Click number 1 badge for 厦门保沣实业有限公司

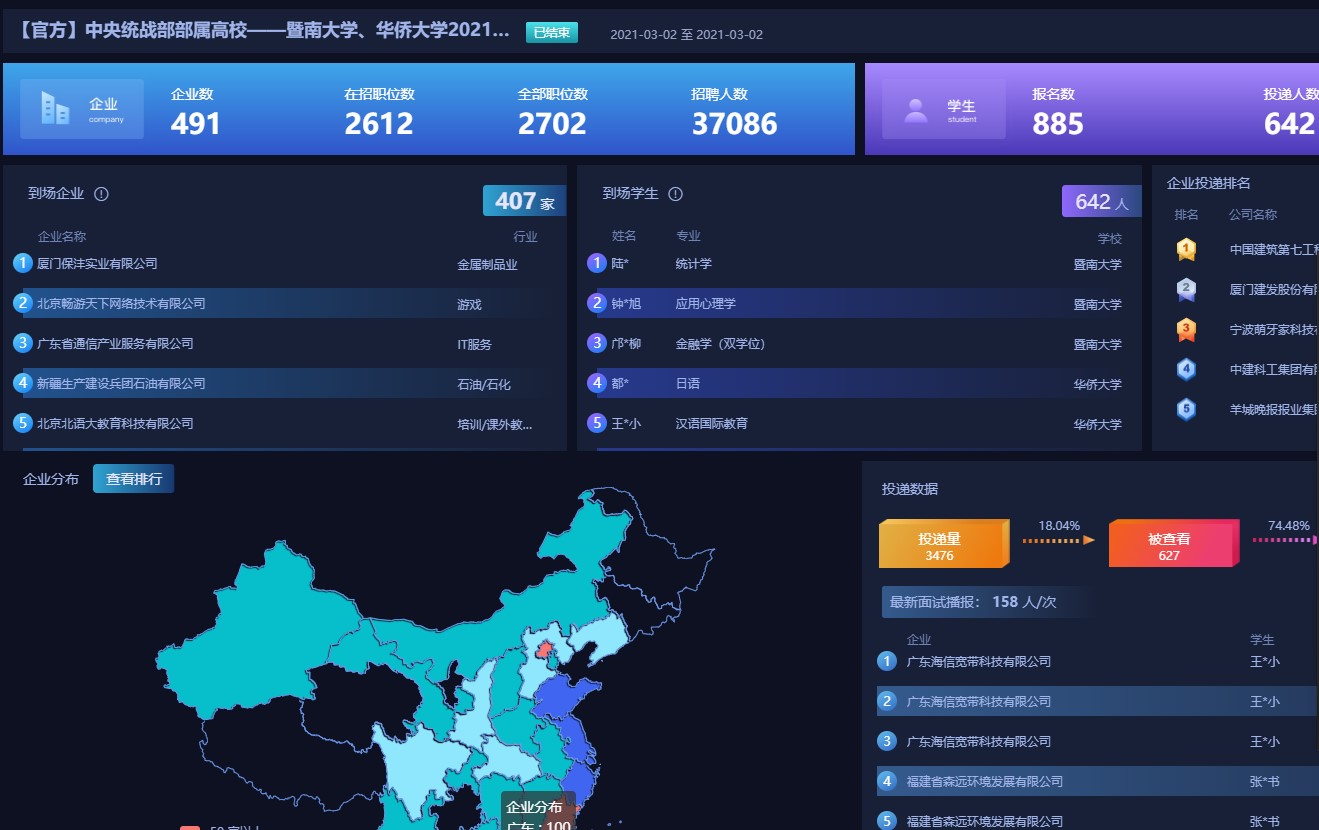(23, 263)
